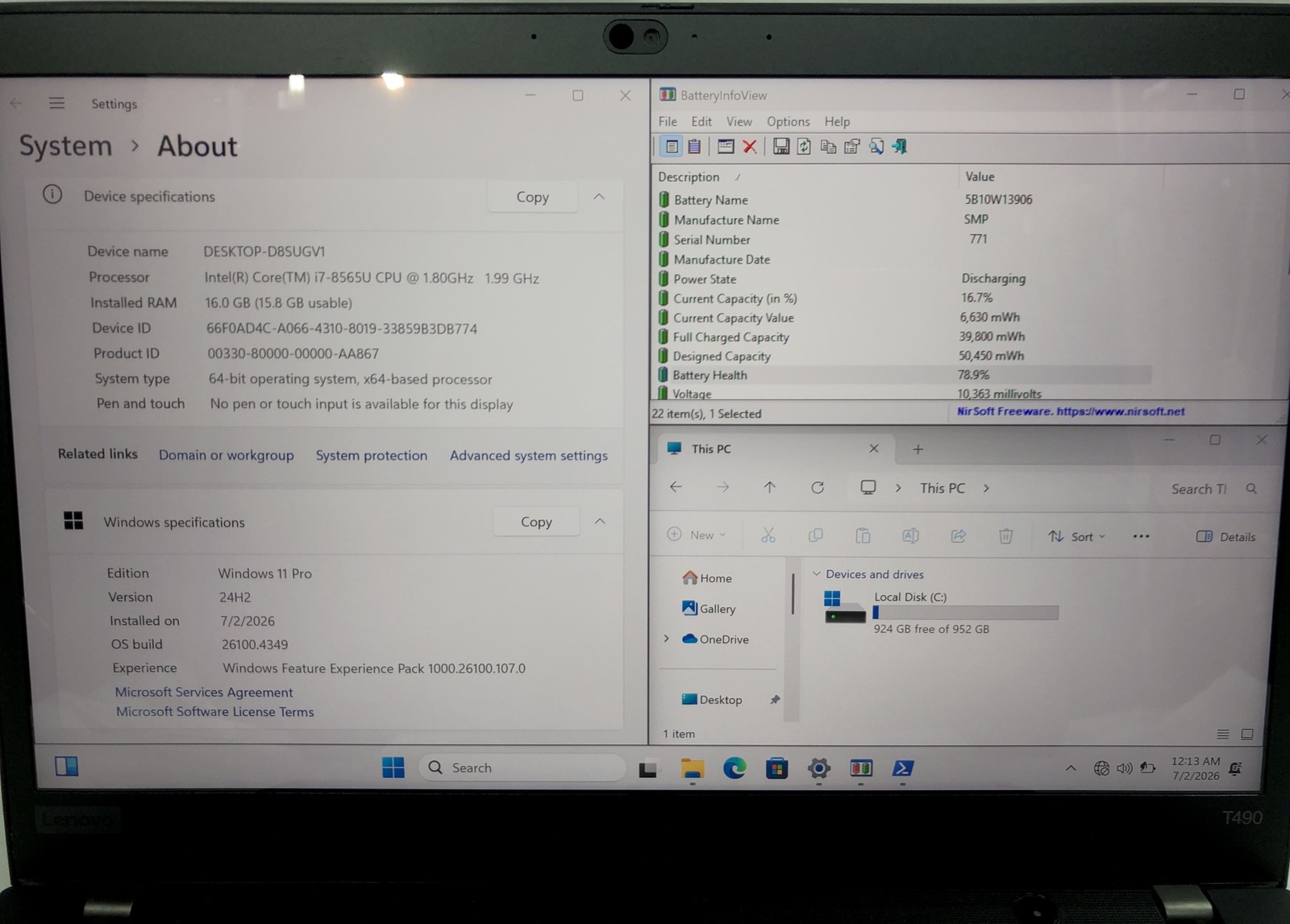The image size is (1290, 924).
Task: Click the search magnifier in Explorer search box
Action: 1251,489
